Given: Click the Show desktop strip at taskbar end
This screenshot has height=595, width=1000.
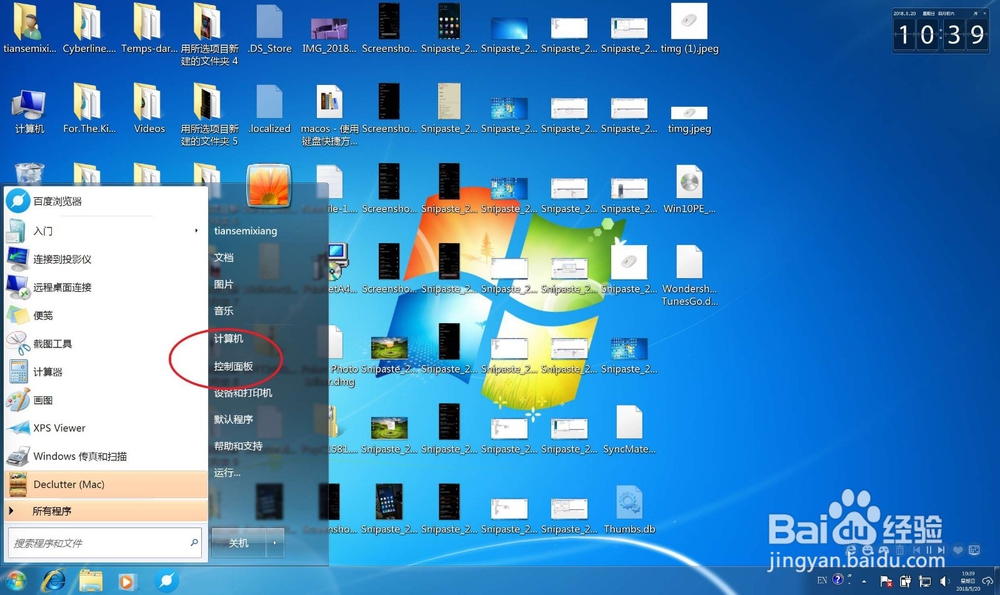Looking at the screenshot, I should coord(997,581).
